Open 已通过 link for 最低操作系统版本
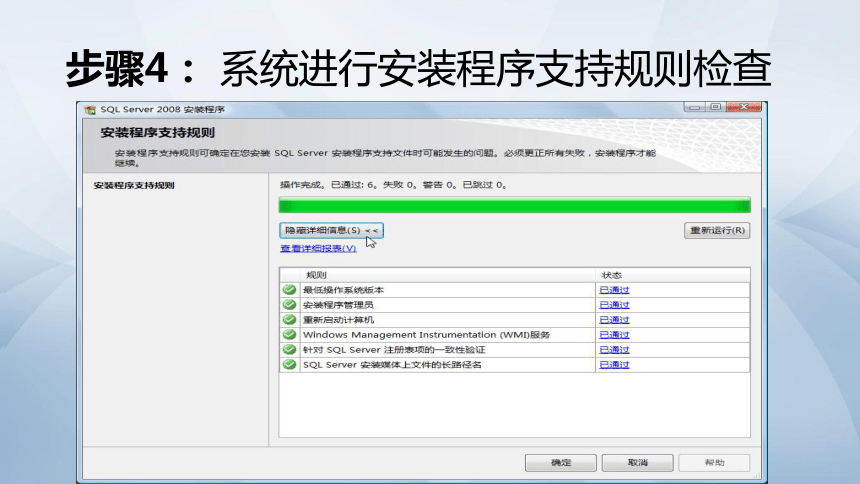860x484 pixels. 614,290
